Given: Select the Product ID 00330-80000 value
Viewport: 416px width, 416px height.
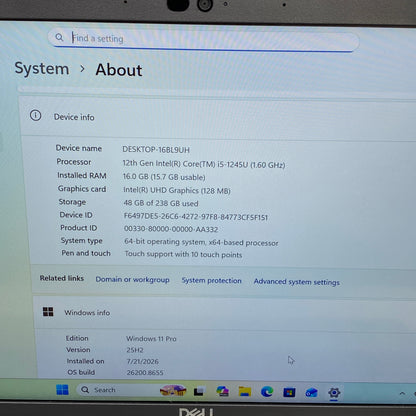Looking at the screenshot, I should coord(171,229).
